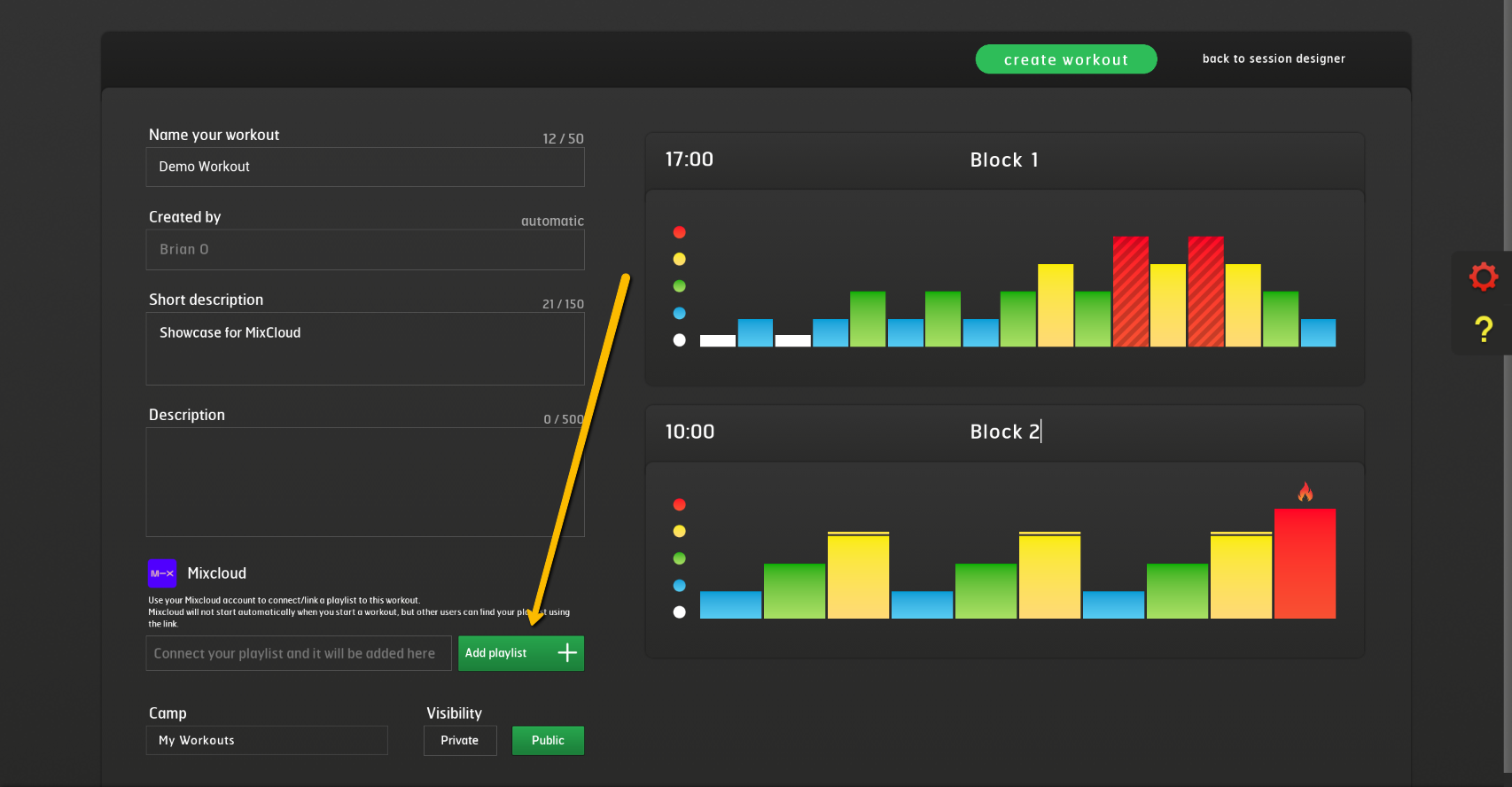Click the empty Description text area
Screen dimensions: 1512x787
[365, 482]
